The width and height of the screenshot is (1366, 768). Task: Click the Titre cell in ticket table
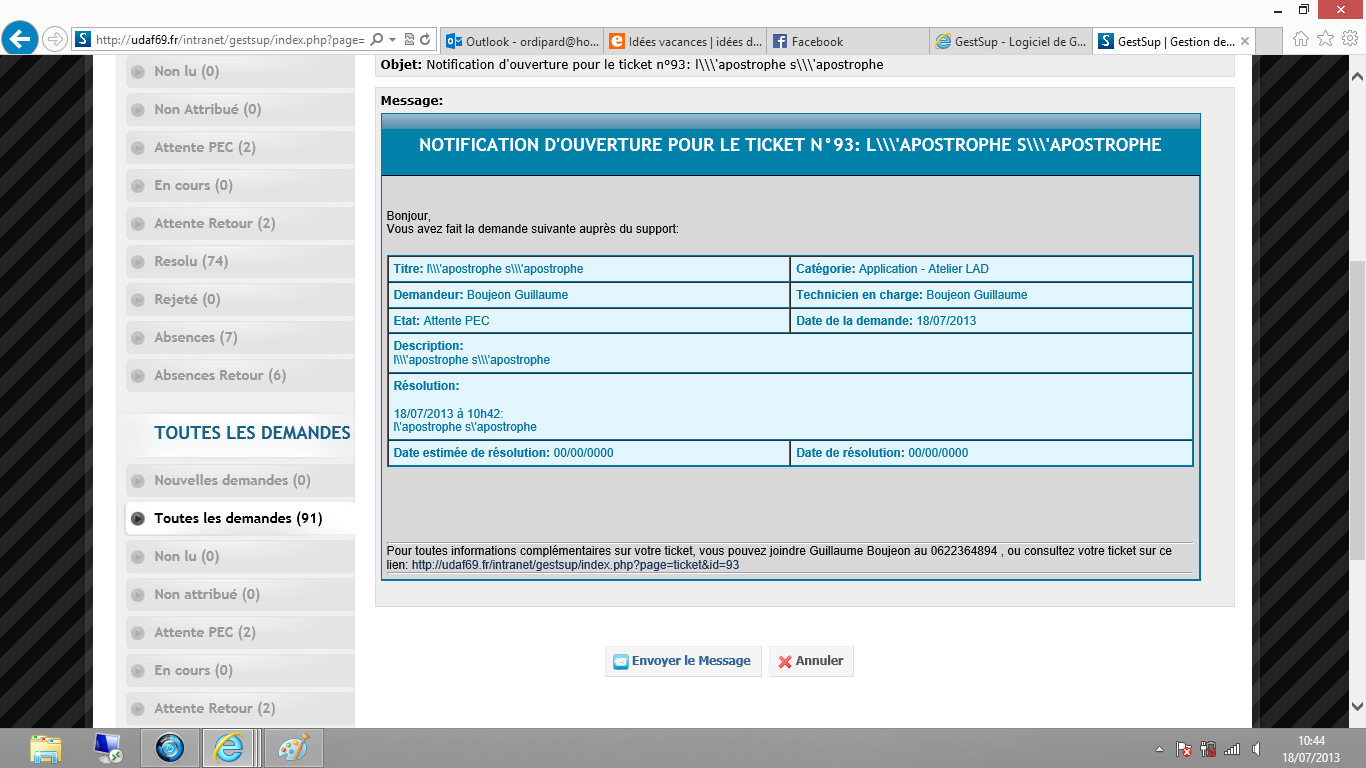[x=589, y=269]
